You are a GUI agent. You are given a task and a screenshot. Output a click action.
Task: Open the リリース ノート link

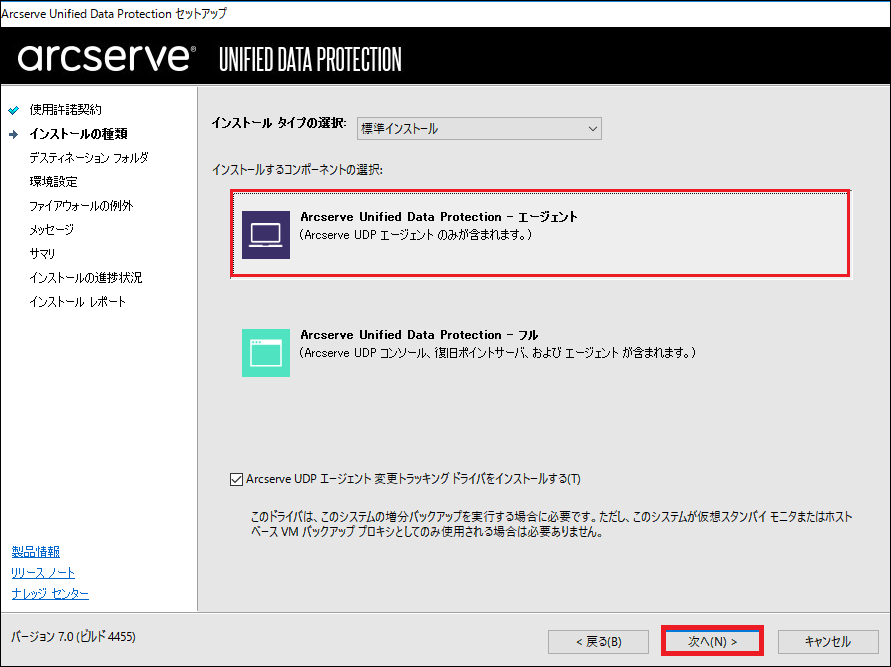click(43, 573)
